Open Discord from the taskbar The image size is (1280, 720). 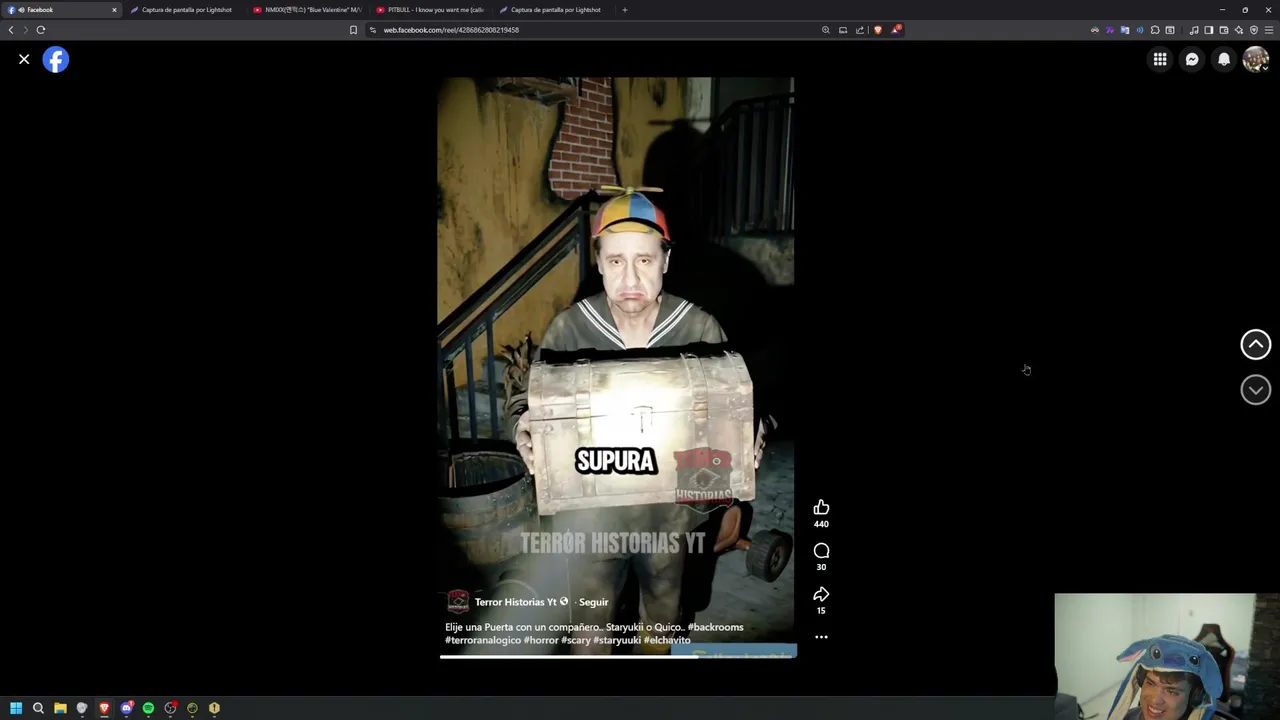[x=126, y=708]
